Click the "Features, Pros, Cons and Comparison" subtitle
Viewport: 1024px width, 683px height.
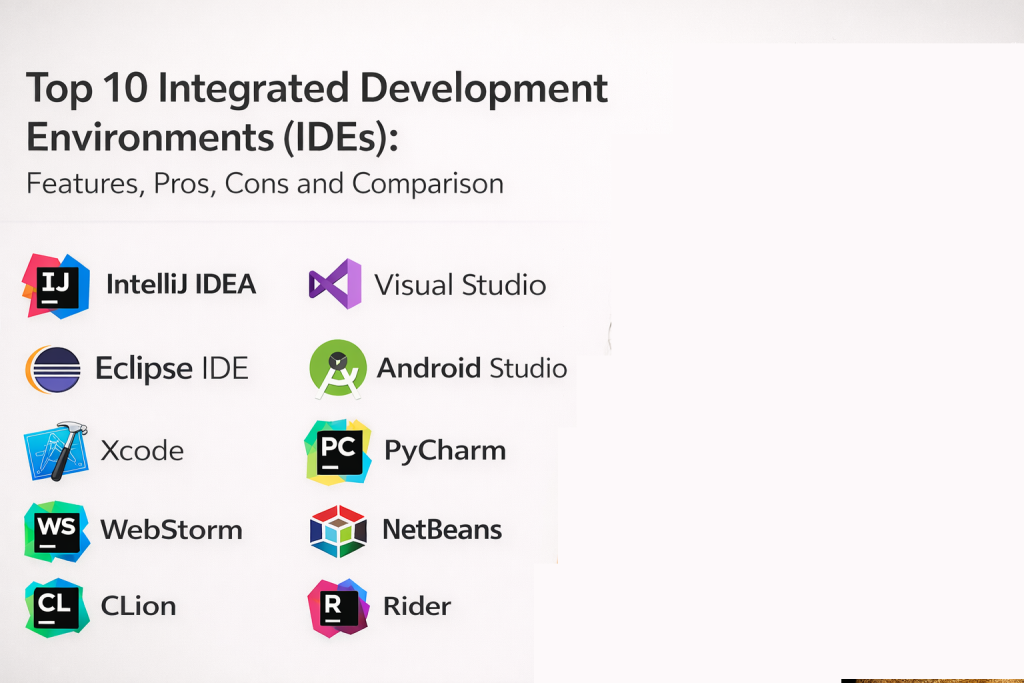click(x=265, y=184)
